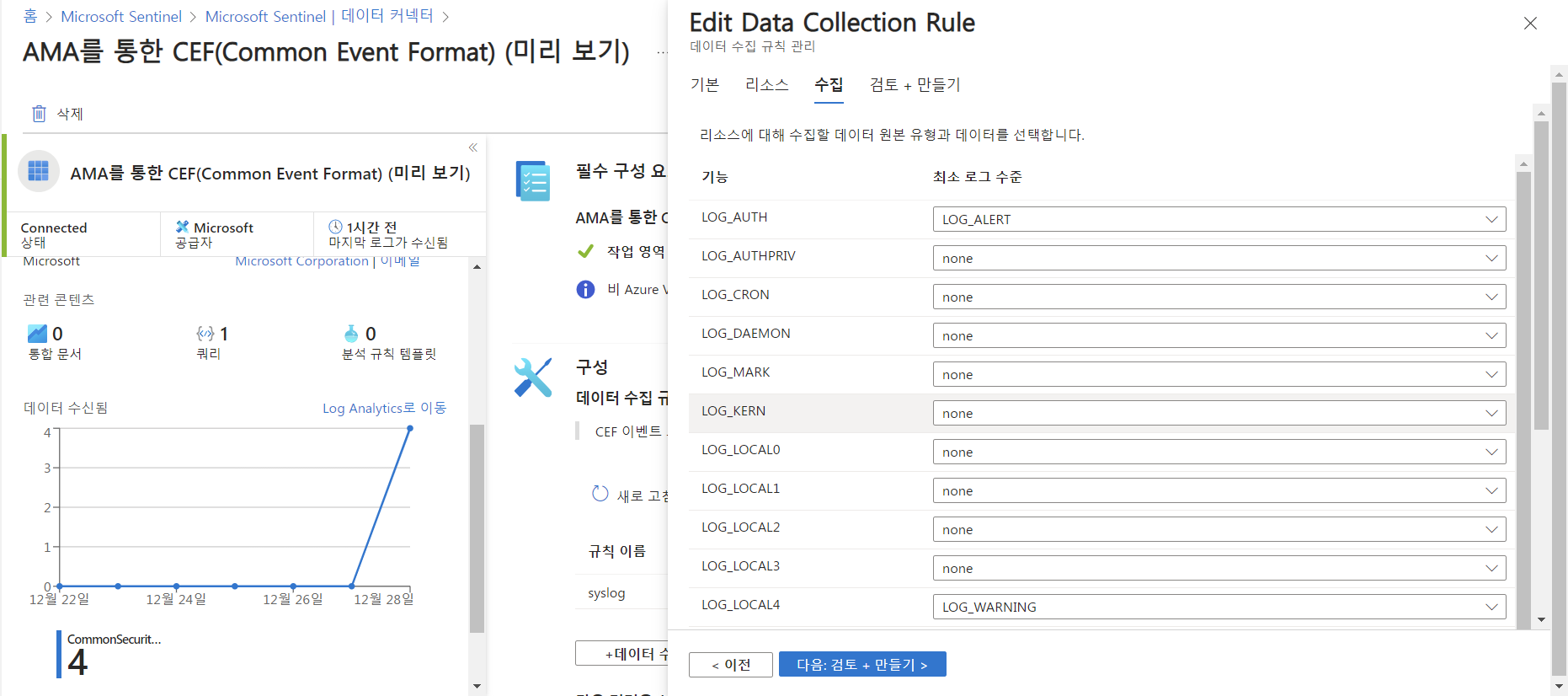The image size is (1568, 696).
Task: Open Log Analytics로 이동 link
Action: [x=384, y=408]
